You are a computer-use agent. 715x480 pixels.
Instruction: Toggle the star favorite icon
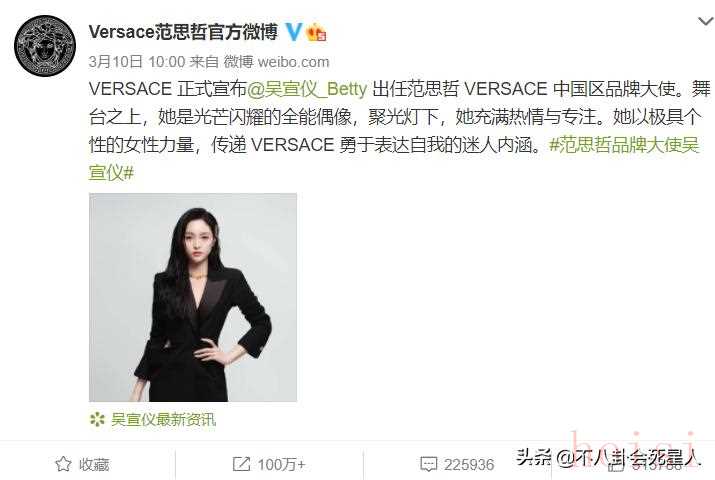[x=63, y=464]
